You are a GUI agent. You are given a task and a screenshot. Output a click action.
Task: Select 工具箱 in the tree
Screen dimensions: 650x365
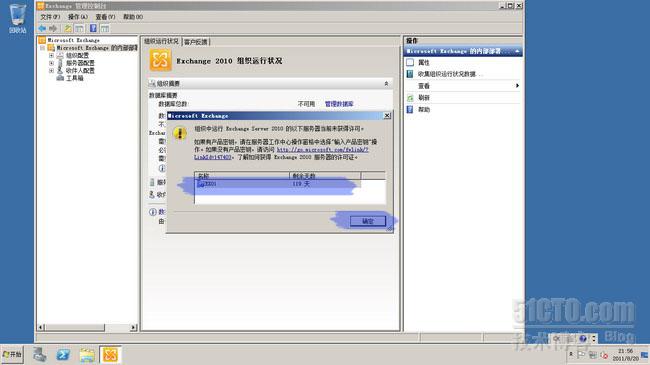click(75, 78)
